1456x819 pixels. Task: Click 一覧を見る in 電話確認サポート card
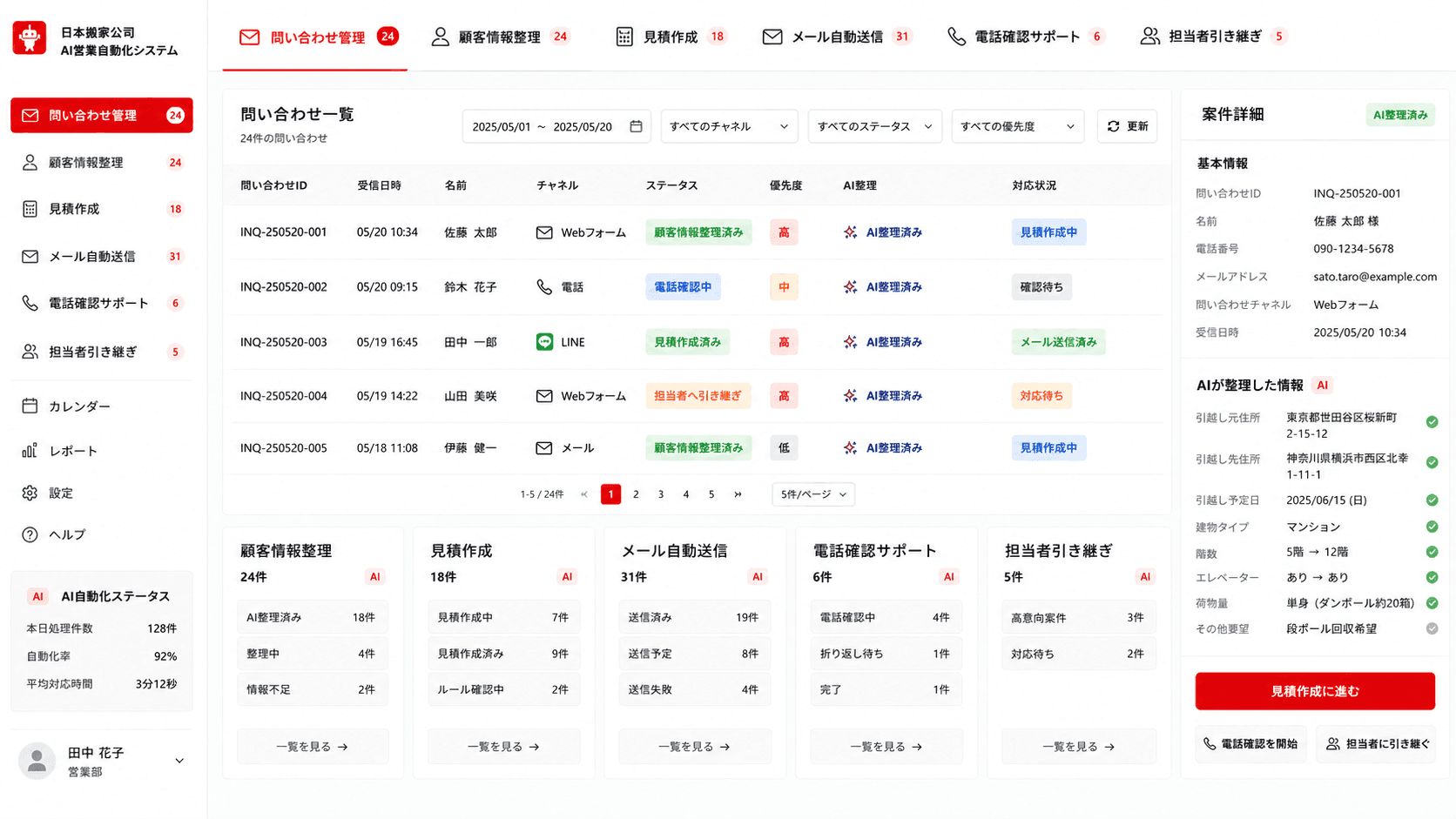[x=886, y=747]
